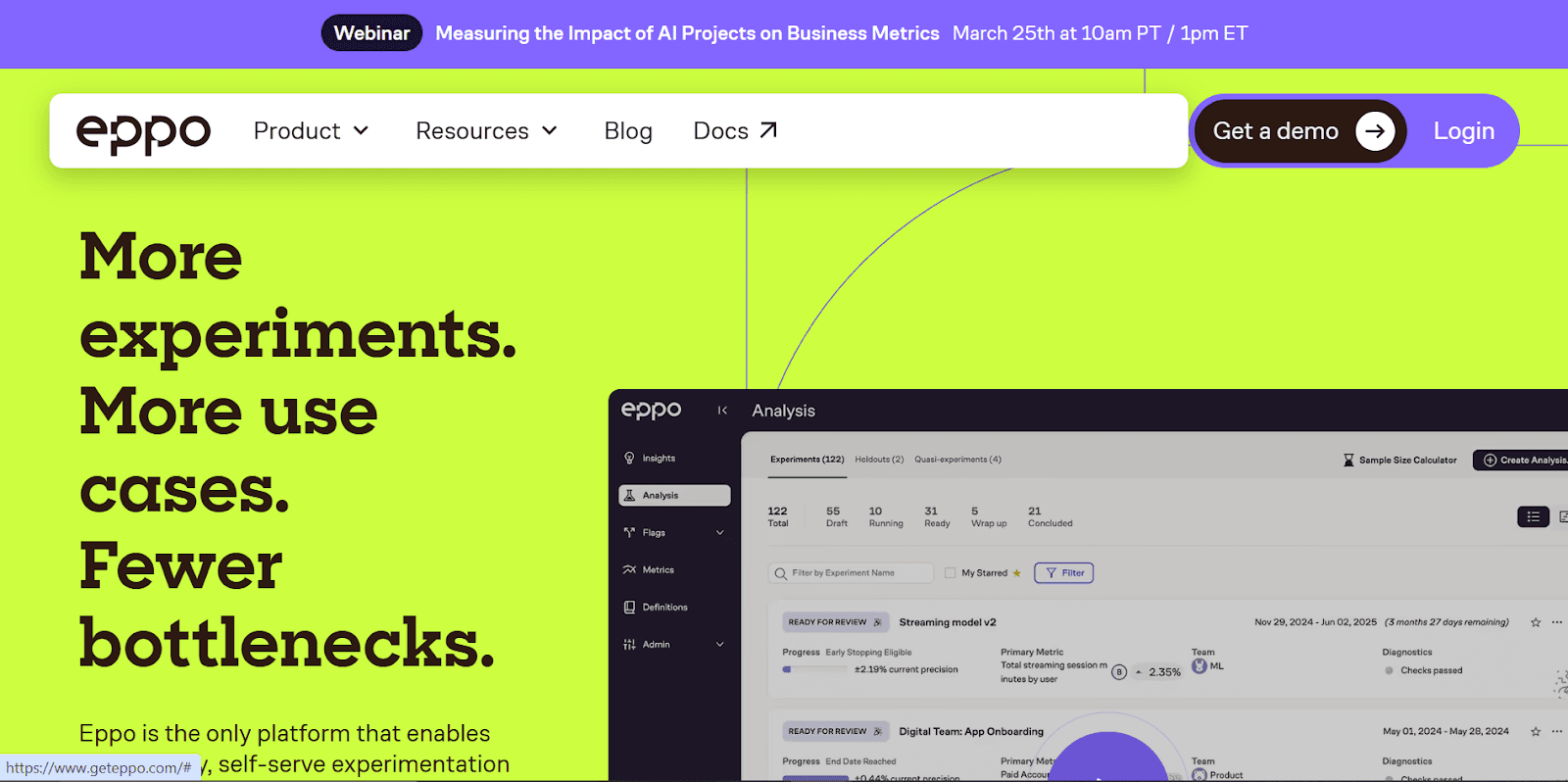
Task: Click the yellow star beside My Starred
Action: pyautogui.click(x=1016, y=573)
